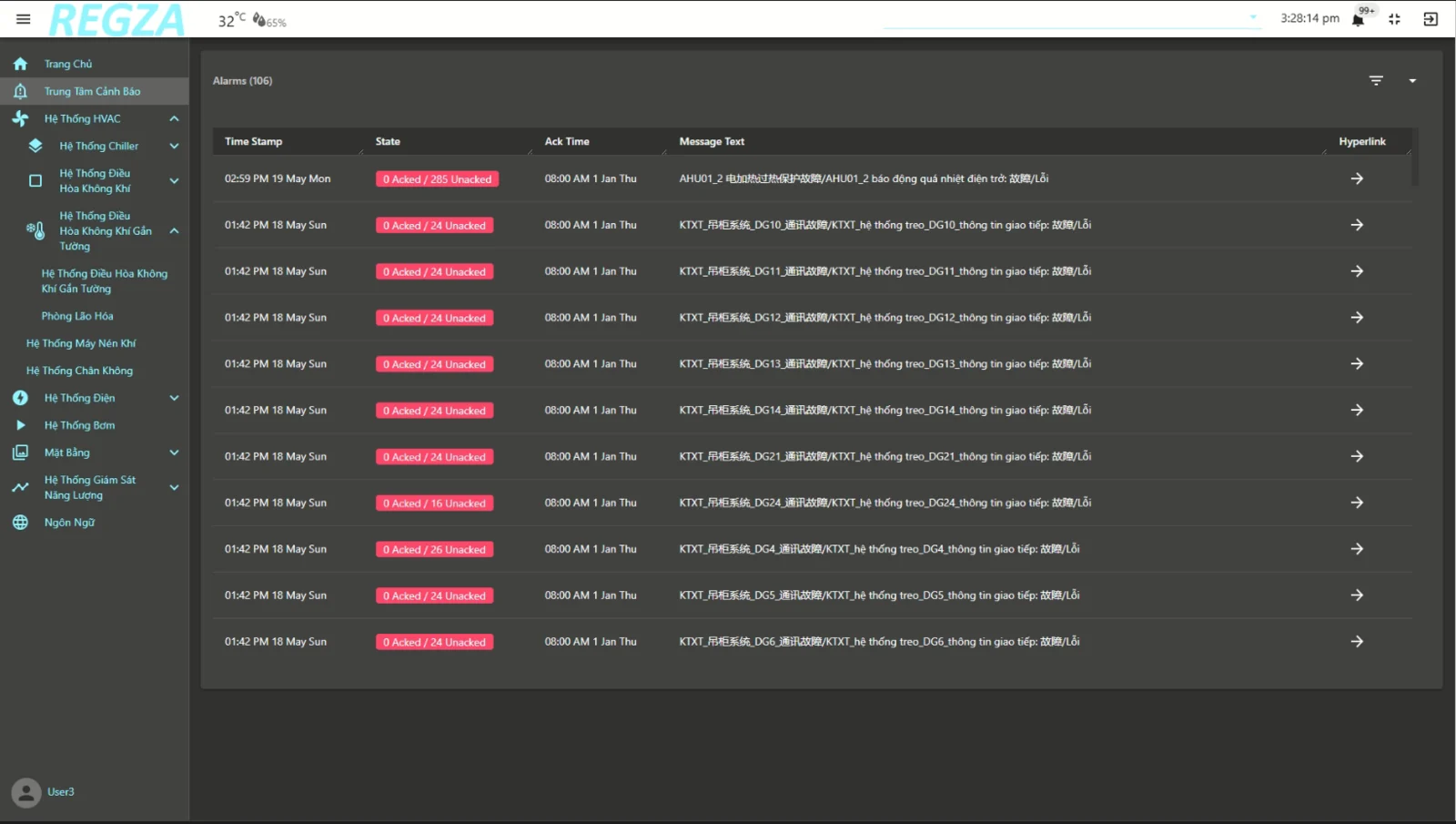Click the Trung Tâm Cảnh Báo alarm icon
The image size is (1456, 824).
(20, 91)
